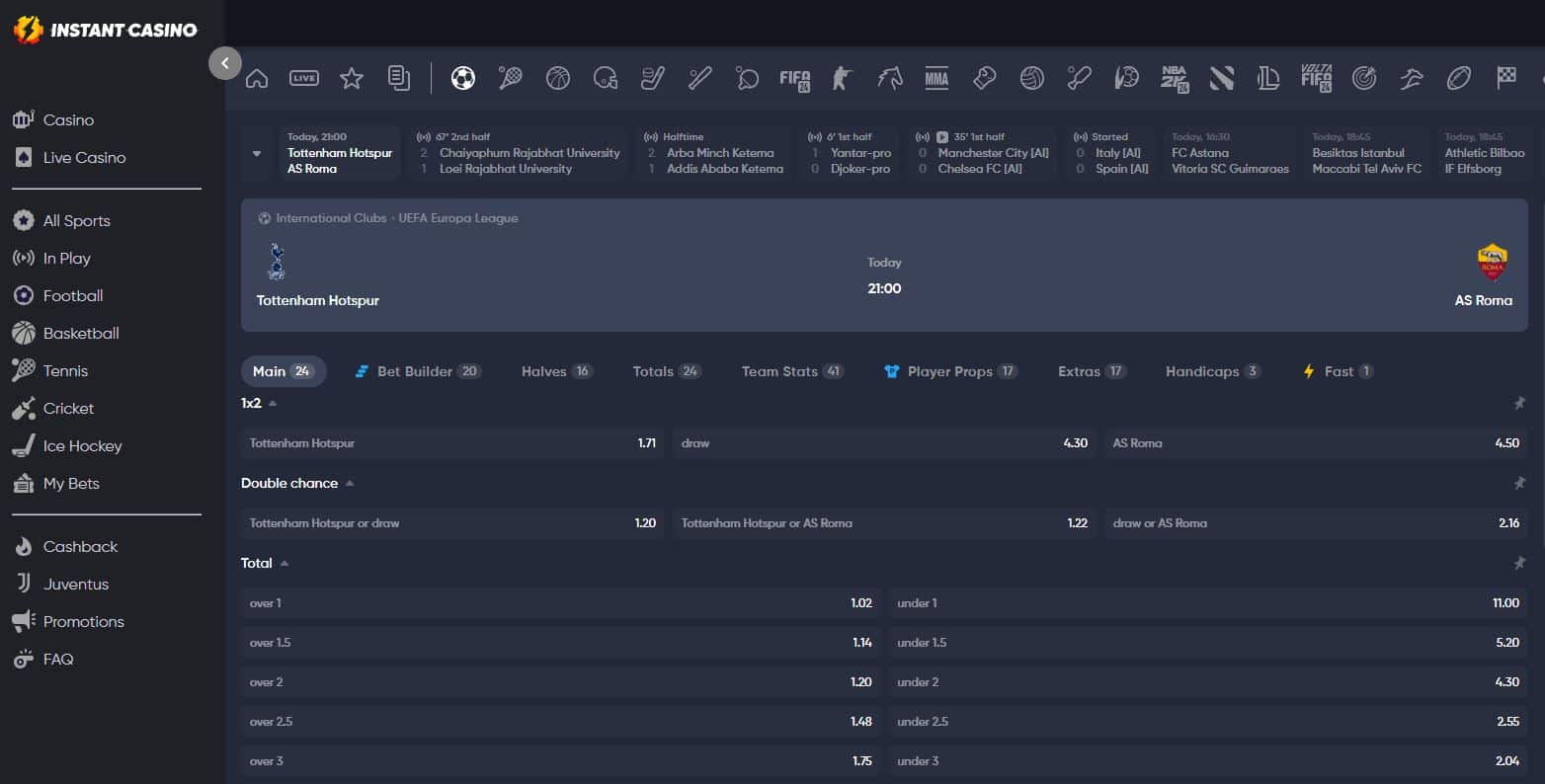Select Volta FIFA 24 icon
The image size is (1545, 784).
click(1317, 78)
